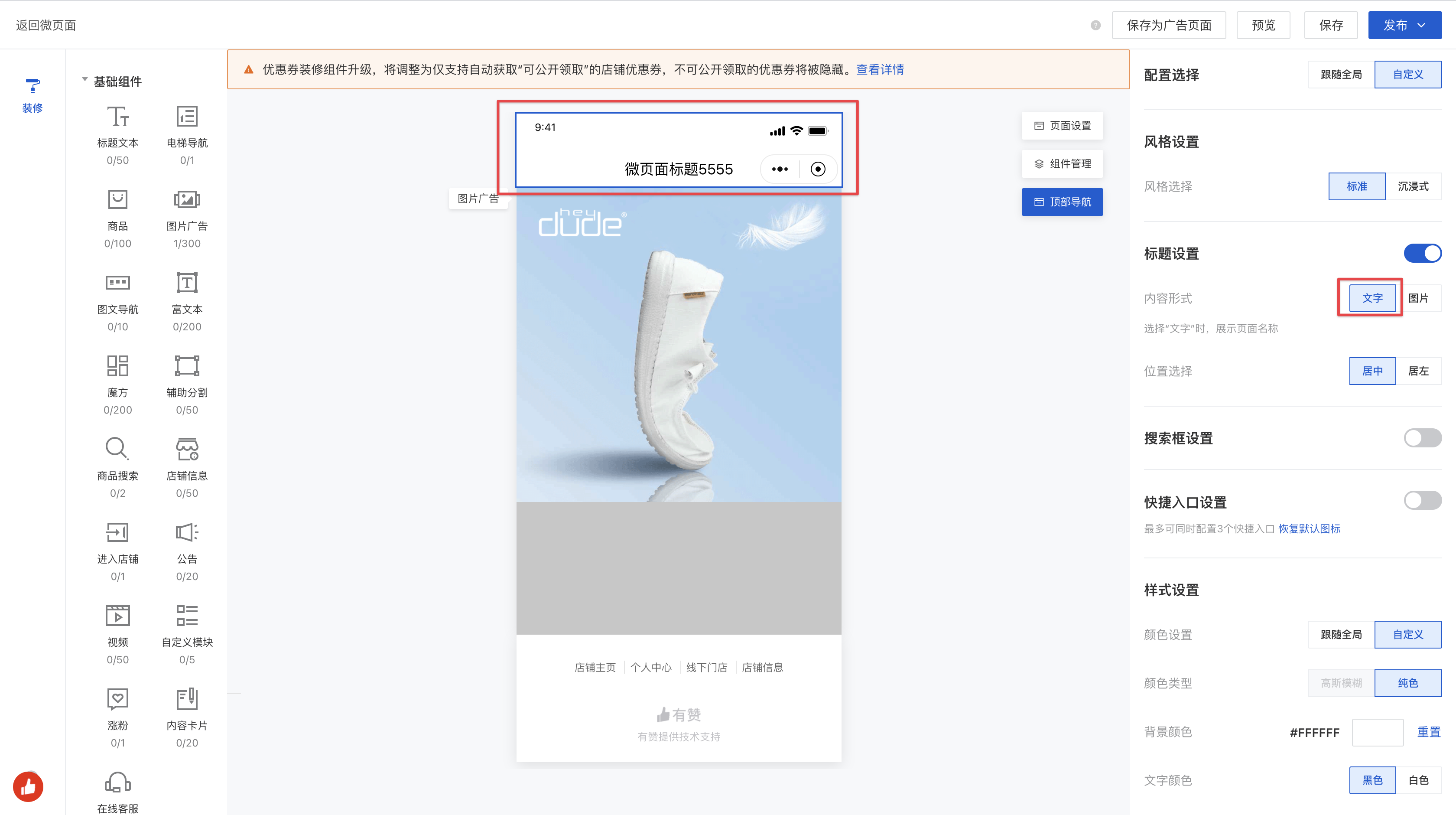Viewport: 1456px width, 815px height.
Task: Enable the 快捷入口设置 switch
Action: click(x=1422, y=501)
